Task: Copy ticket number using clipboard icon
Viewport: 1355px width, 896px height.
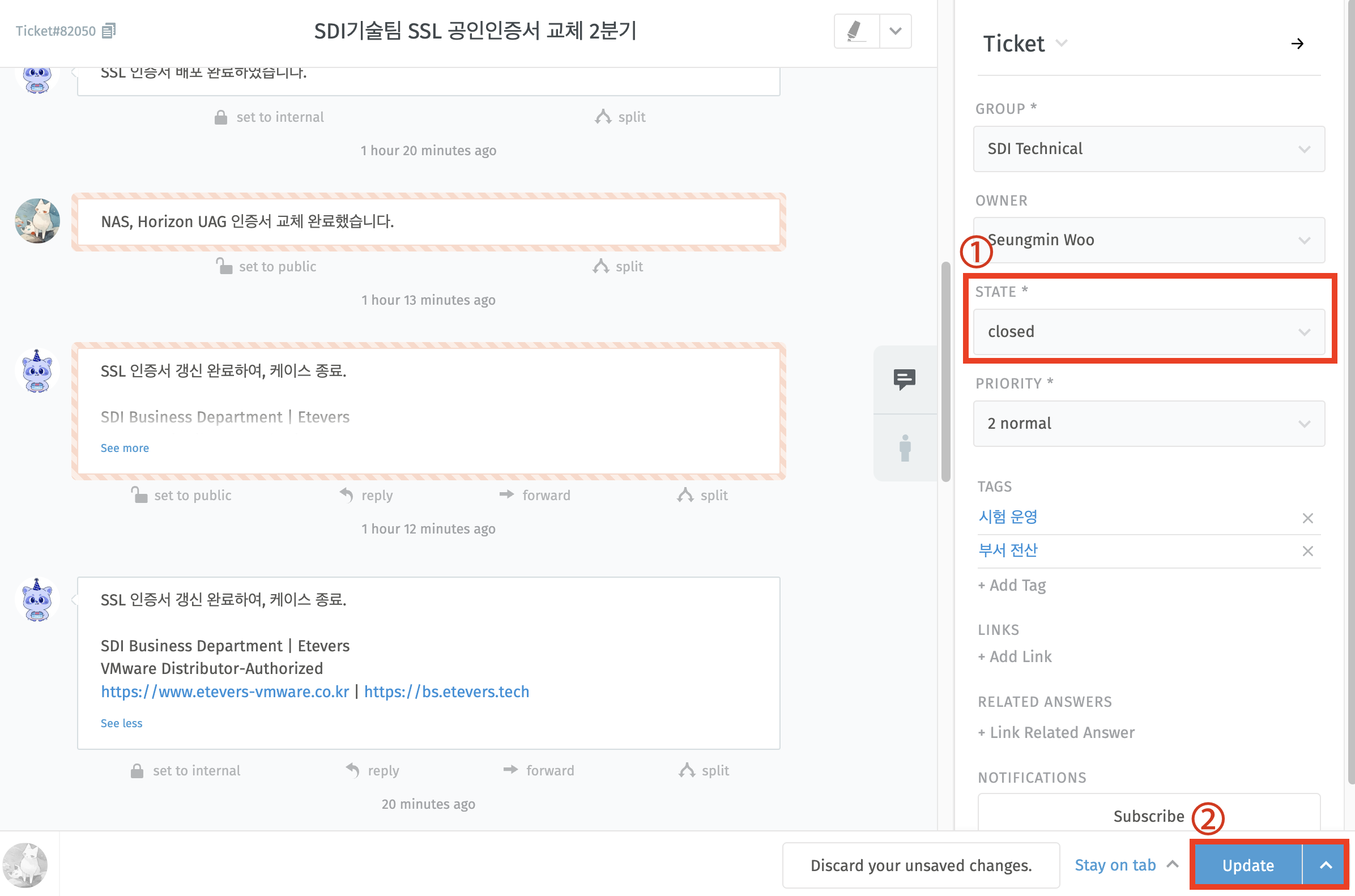Action: point(109,31)
